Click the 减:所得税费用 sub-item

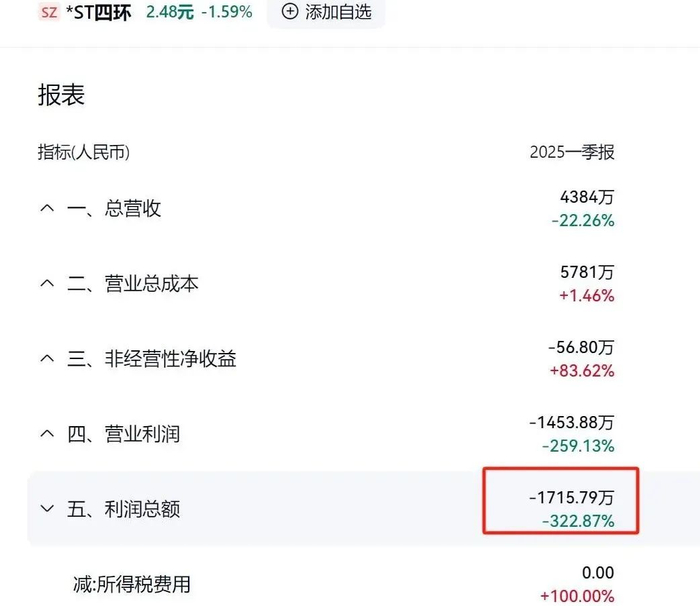(129, 584)
